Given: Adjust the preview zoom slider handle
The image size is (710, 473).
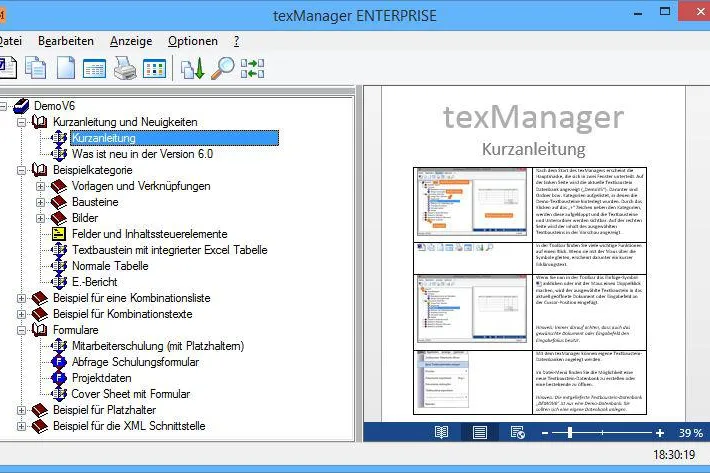Looking at the screenshot, I should click(x=570, y=433).
